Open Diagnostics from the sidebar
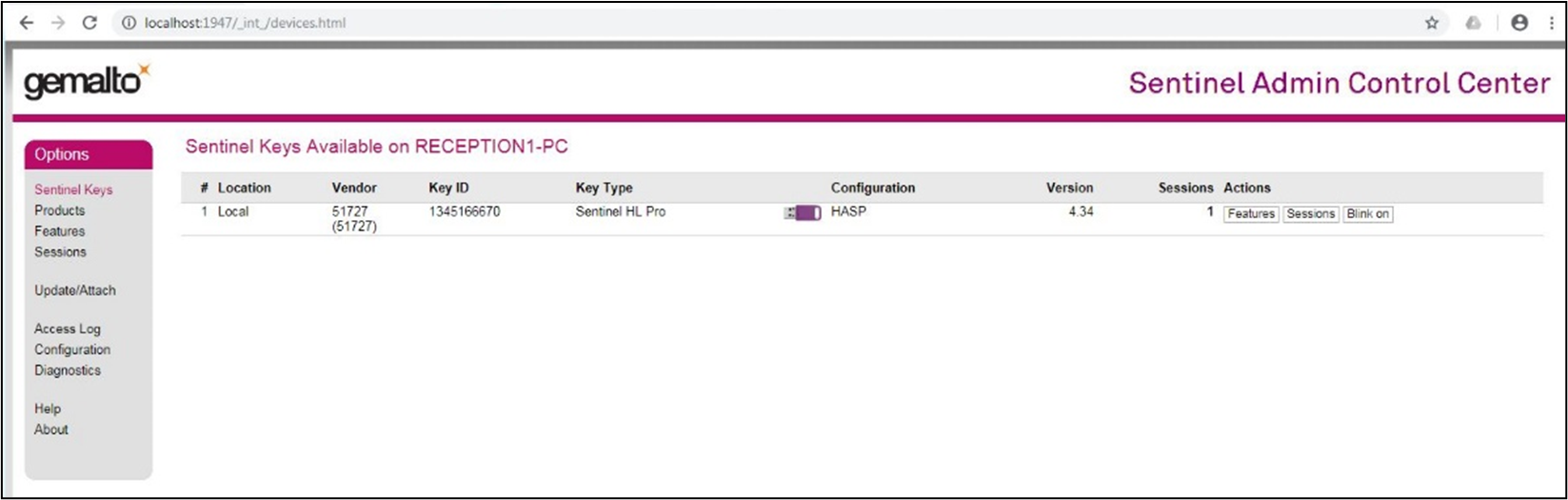Screen dimensions: 1568x500 (x=67, y=370)
